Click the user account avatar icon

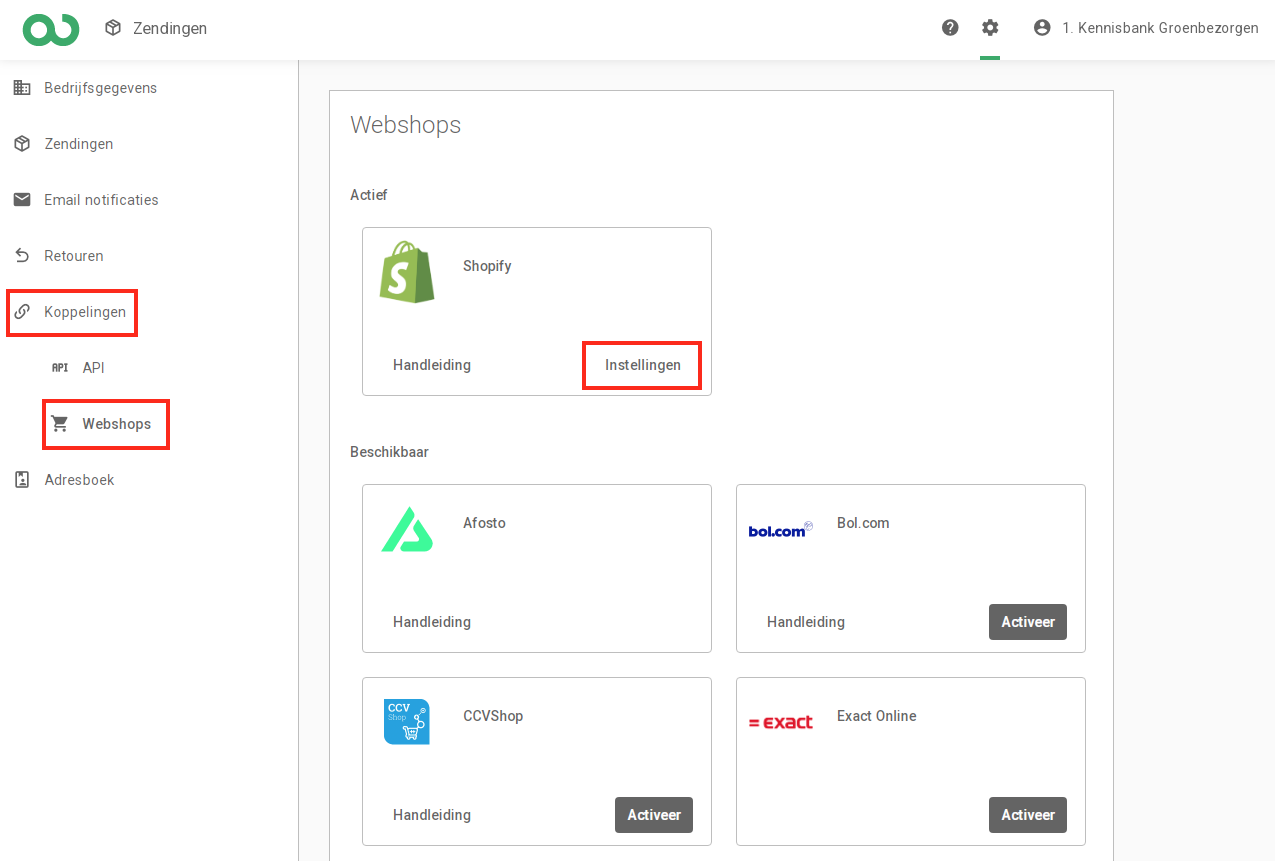(1042, 28)
